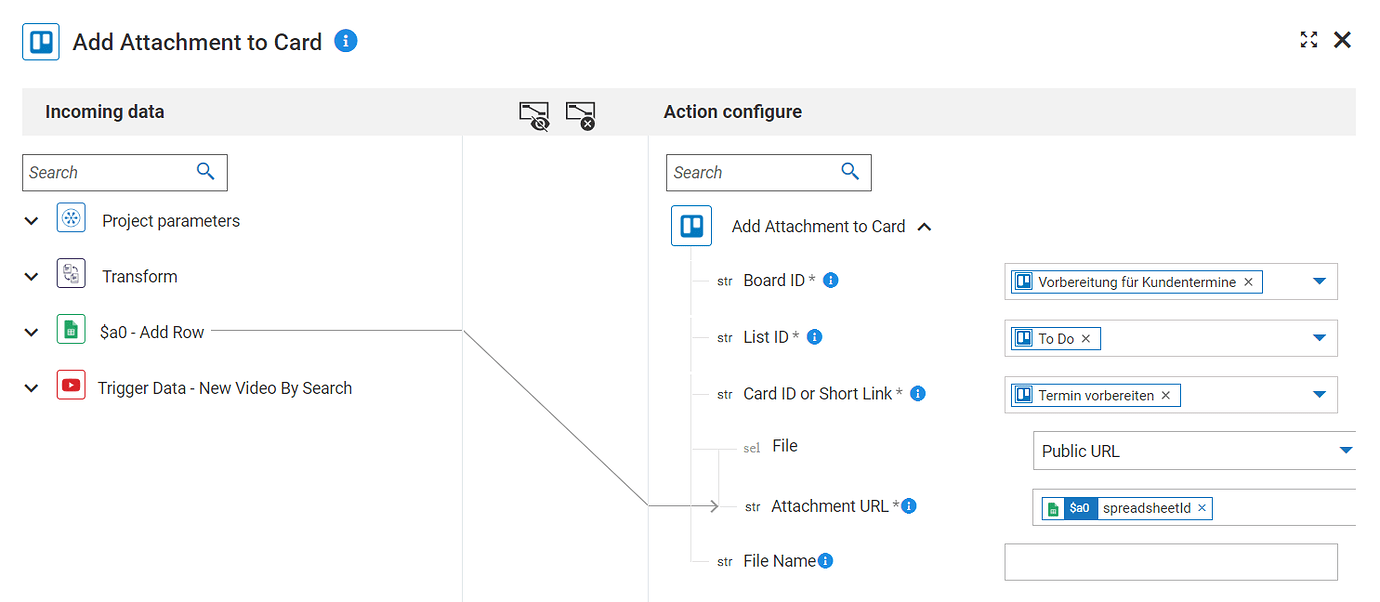Click the Transform step icon
The height and width of the screenshot is (602, 1380).
point(71,273)
